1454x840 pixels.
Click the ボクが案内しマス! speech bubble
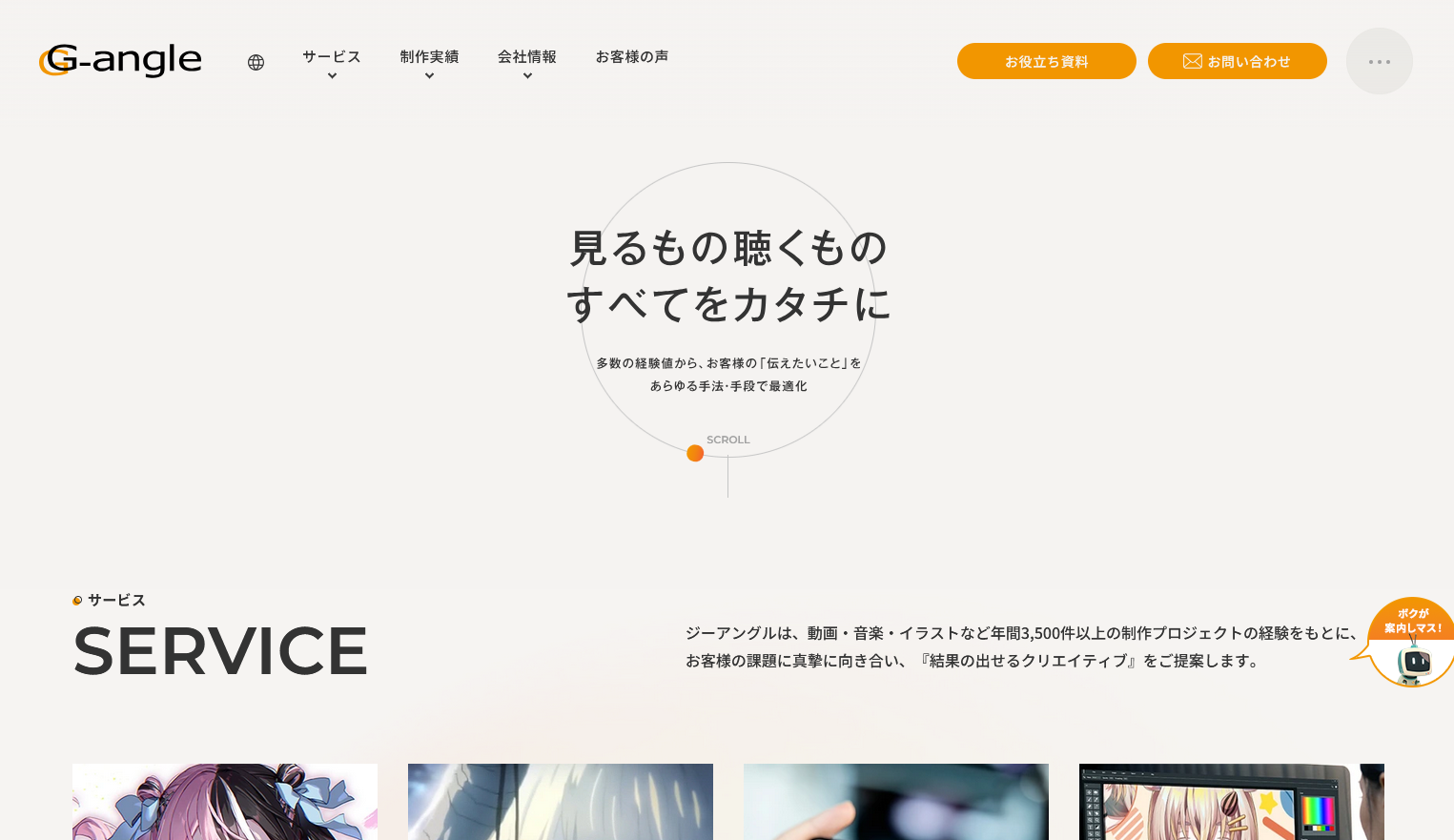point(1413,621)
